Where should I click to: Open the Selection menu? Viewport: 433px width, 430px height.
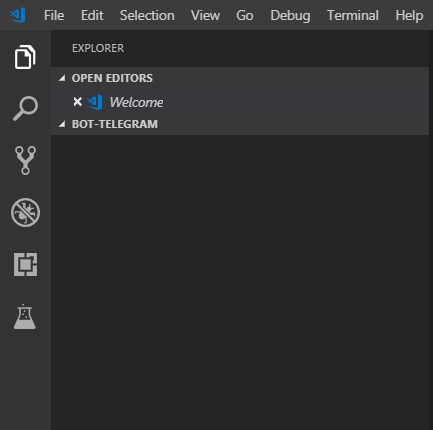click(147, 15)
